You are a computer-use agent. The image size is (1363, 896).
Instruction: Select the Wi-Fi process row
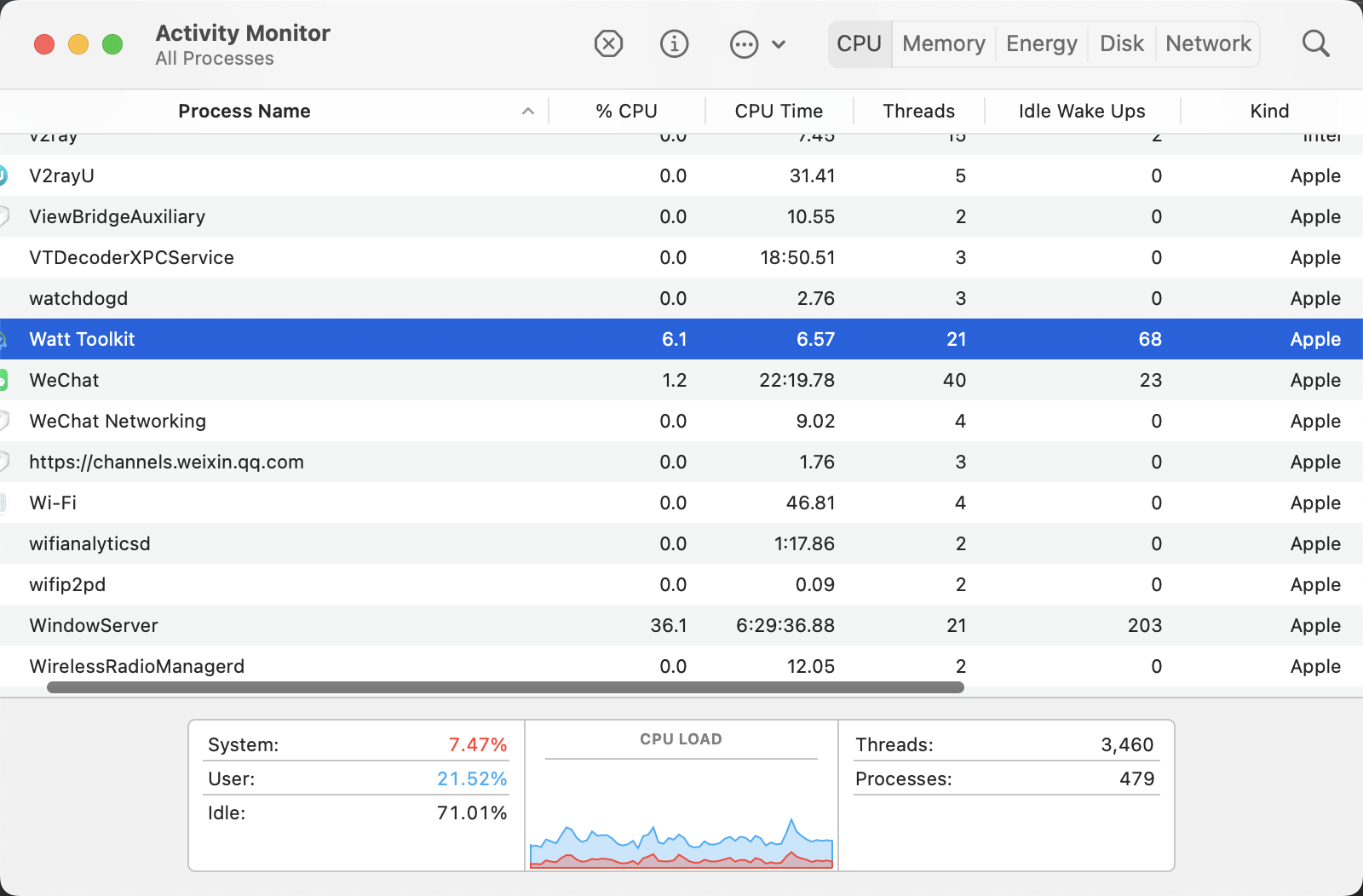[341, 503]
